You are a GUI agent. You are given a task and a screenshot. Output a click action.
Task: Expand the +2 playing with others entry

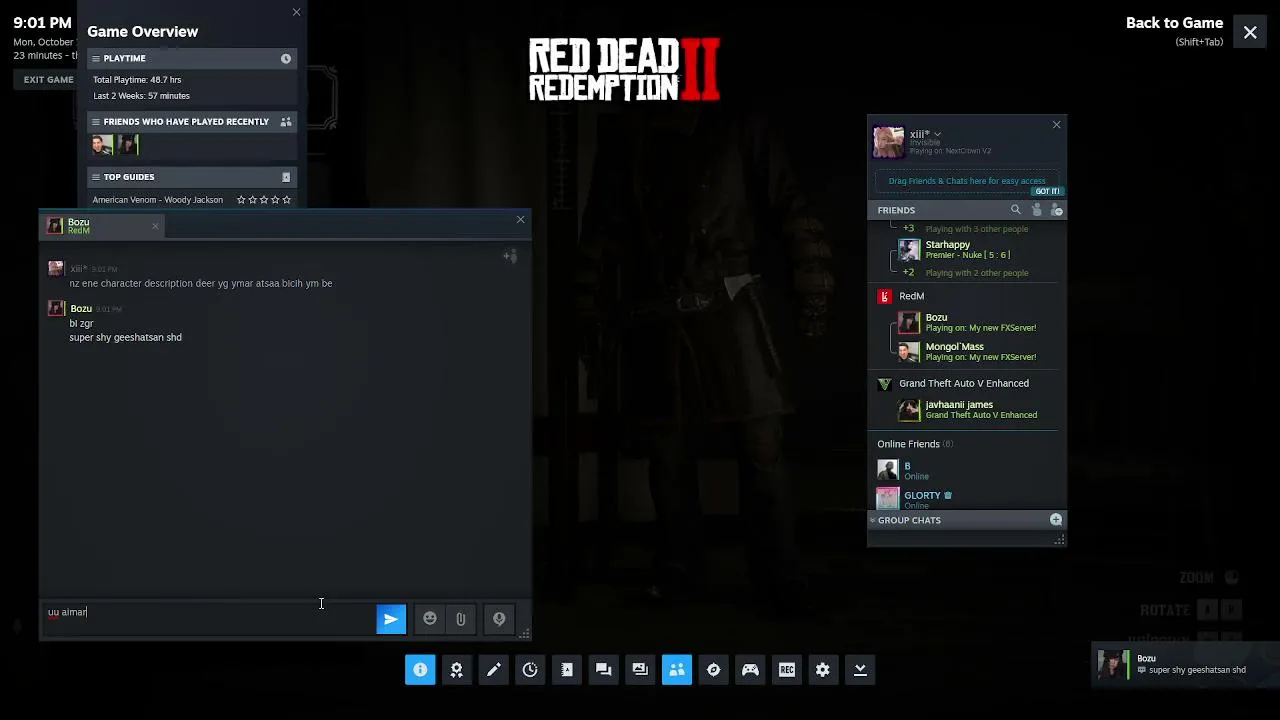908,273
